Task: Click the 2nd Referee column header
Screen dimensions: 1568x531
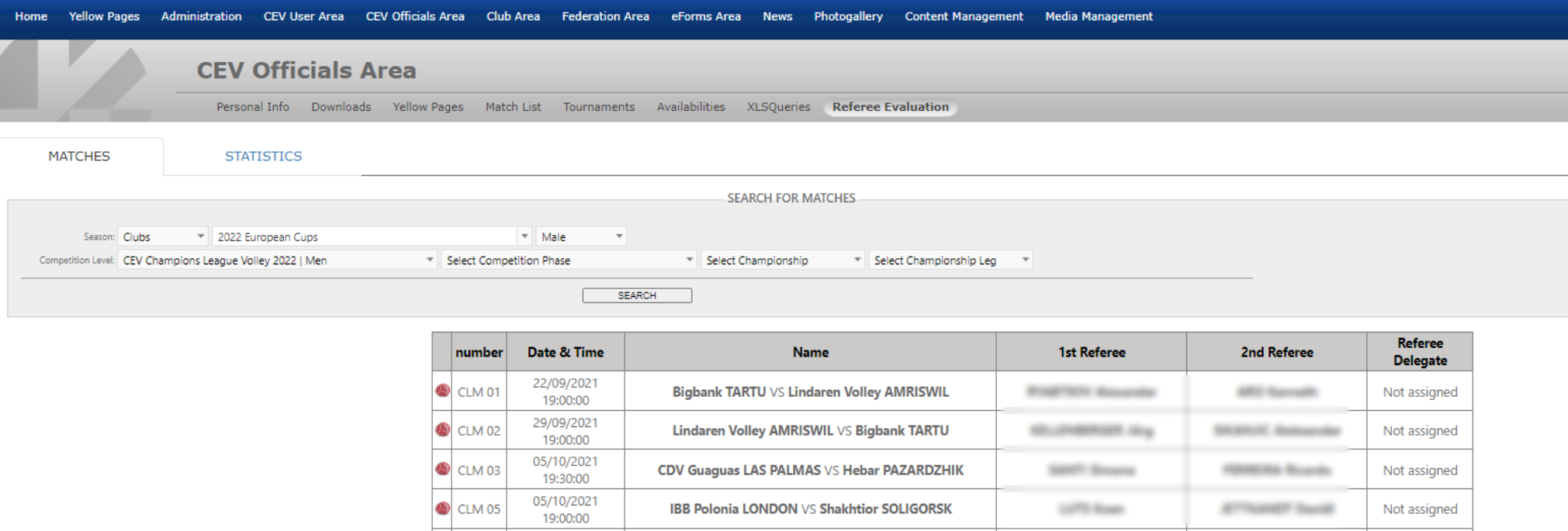Action: pyautogui.click(x=1276, y=352)
